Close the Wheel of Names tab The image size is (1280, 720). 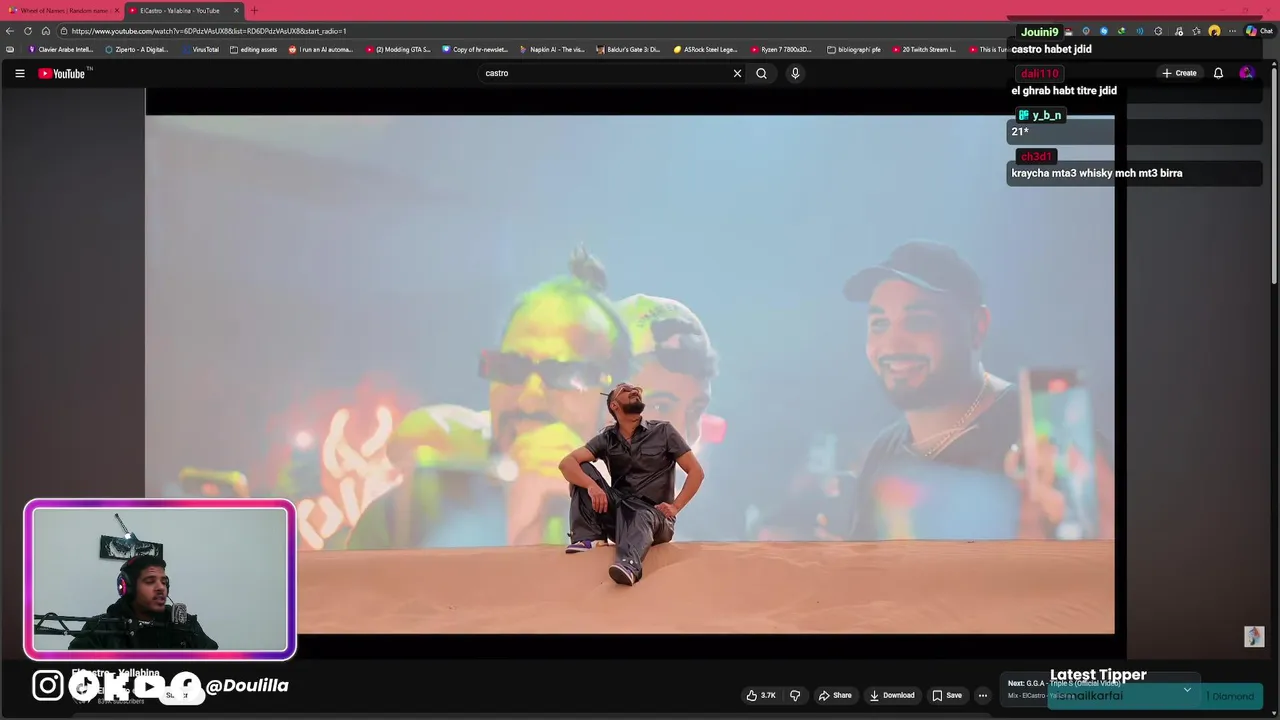(x=116, y=10)
